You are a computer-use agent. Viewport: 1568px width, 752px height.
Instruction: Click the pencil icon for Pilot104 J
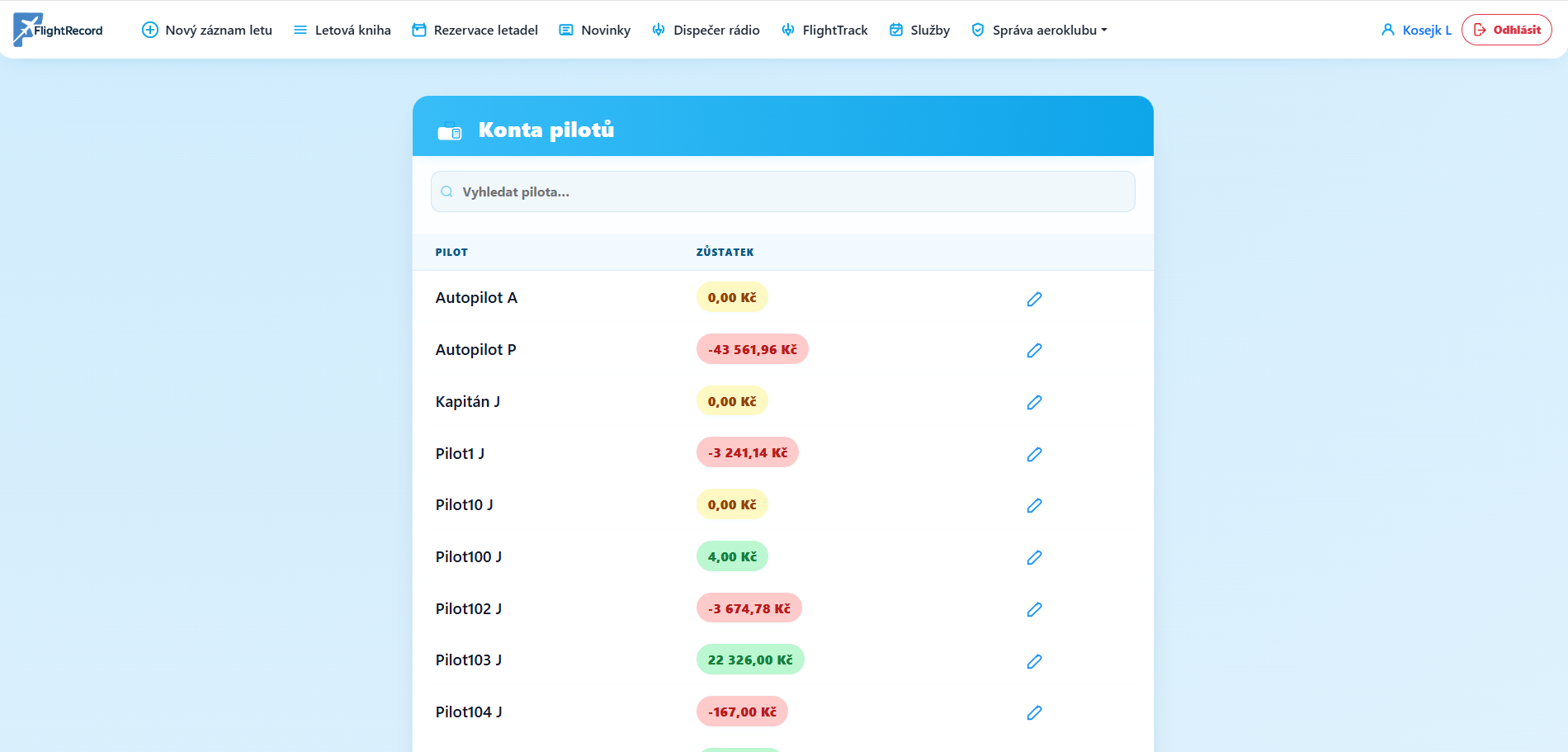pos(1034,712)
